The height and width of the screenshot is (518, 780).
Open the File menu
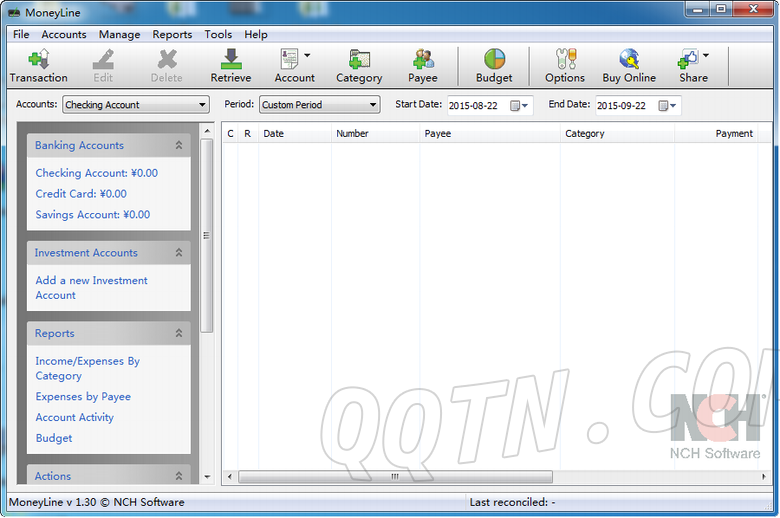pos(21,34)
